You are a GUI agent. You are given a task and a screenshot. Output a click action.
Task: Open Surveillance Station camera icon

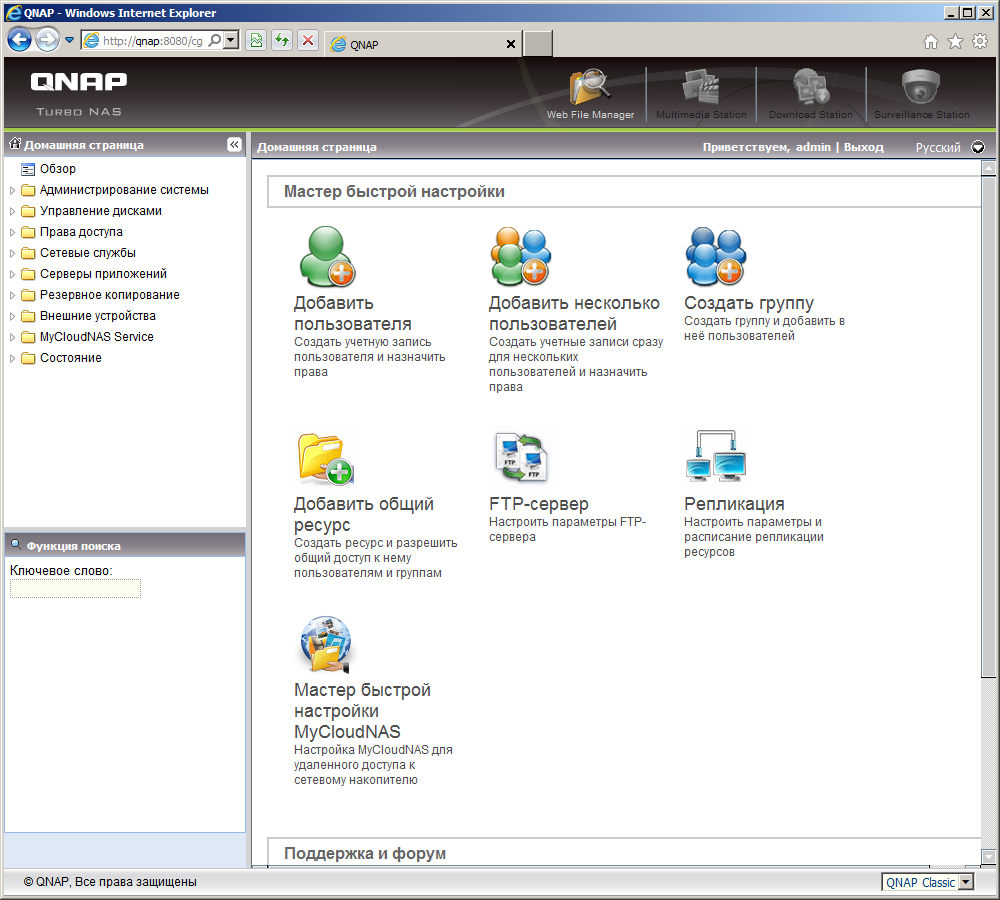tap(921, 87)
